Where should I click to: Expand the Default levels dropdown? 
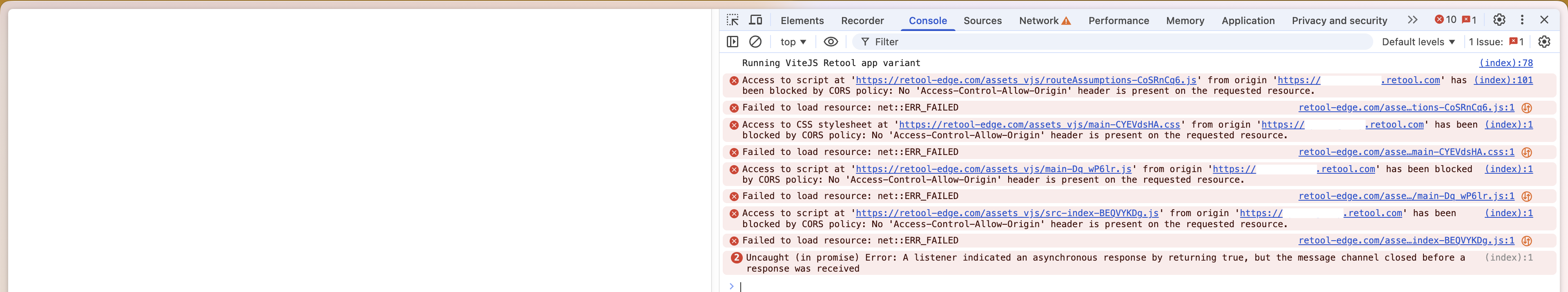1418,42
